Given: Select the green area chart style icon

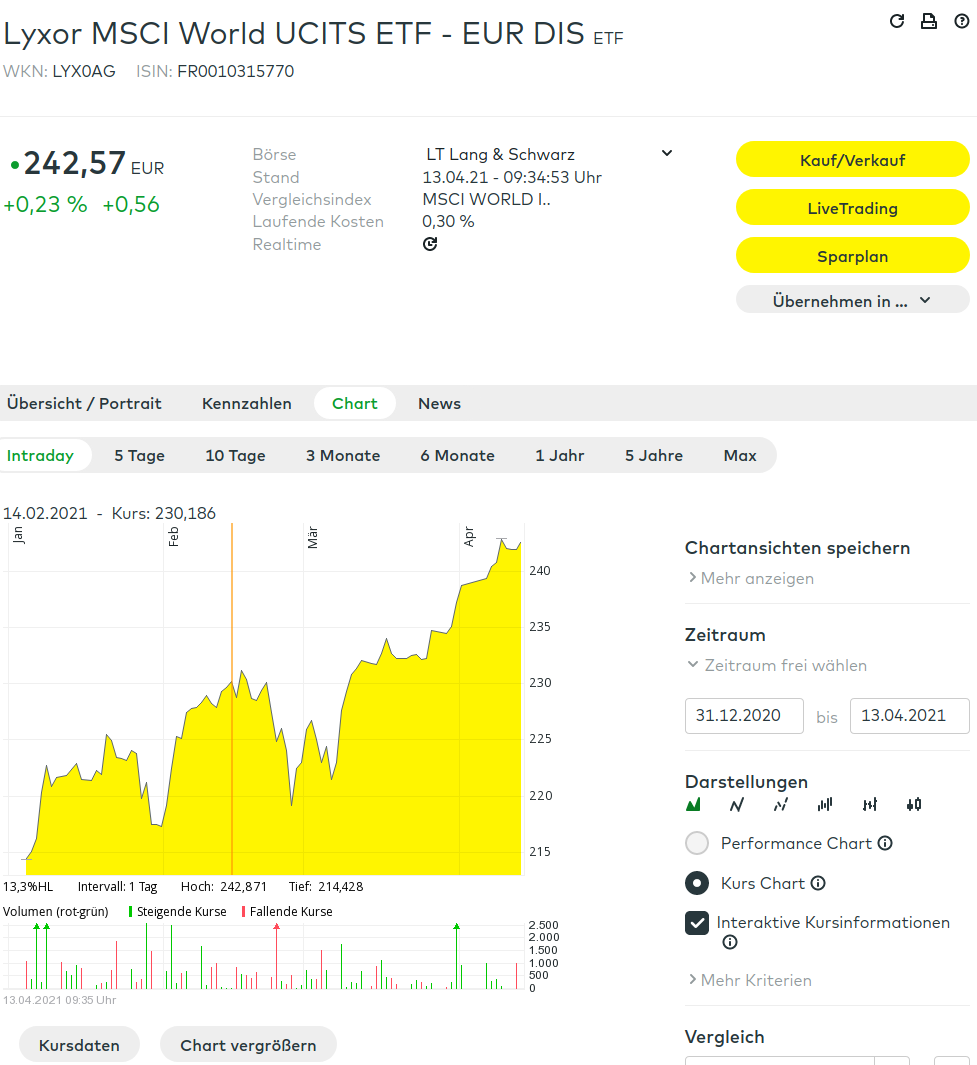Looking at the screenshot, I should [693, 804].
